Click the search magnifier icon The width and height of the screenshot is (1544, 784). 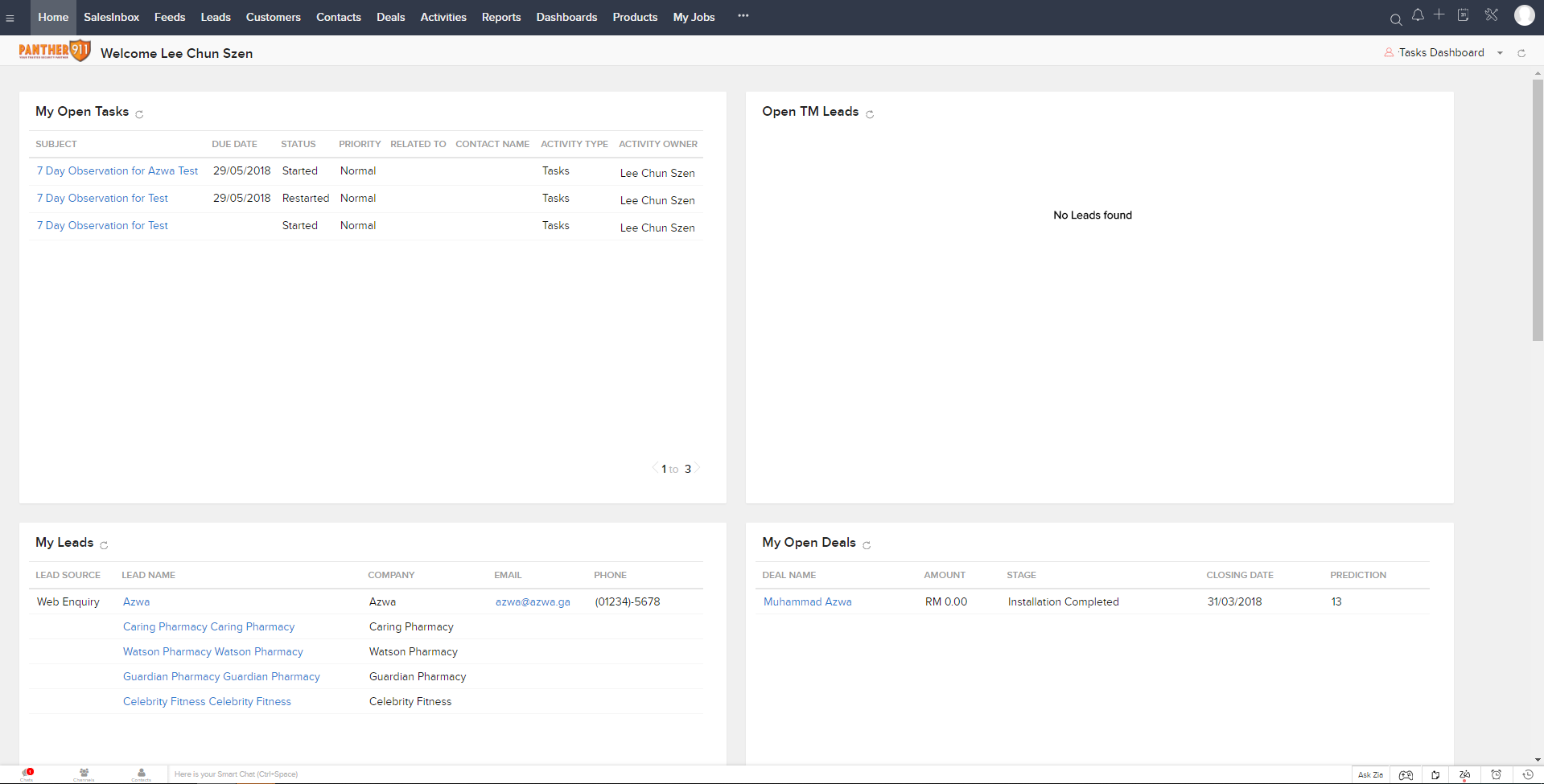[1396, 19]
